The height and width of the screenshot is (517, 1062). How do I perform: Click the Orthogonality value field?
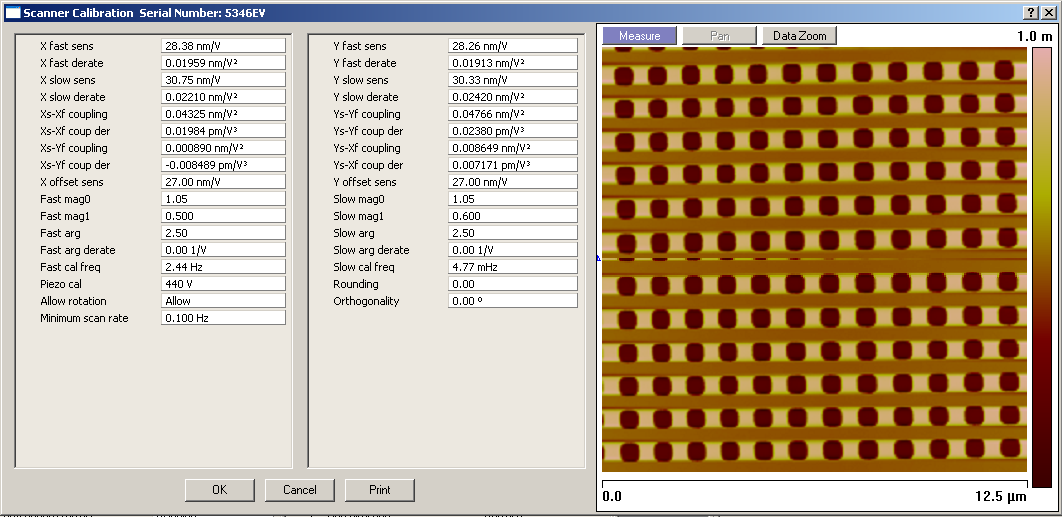coord(512,301)
